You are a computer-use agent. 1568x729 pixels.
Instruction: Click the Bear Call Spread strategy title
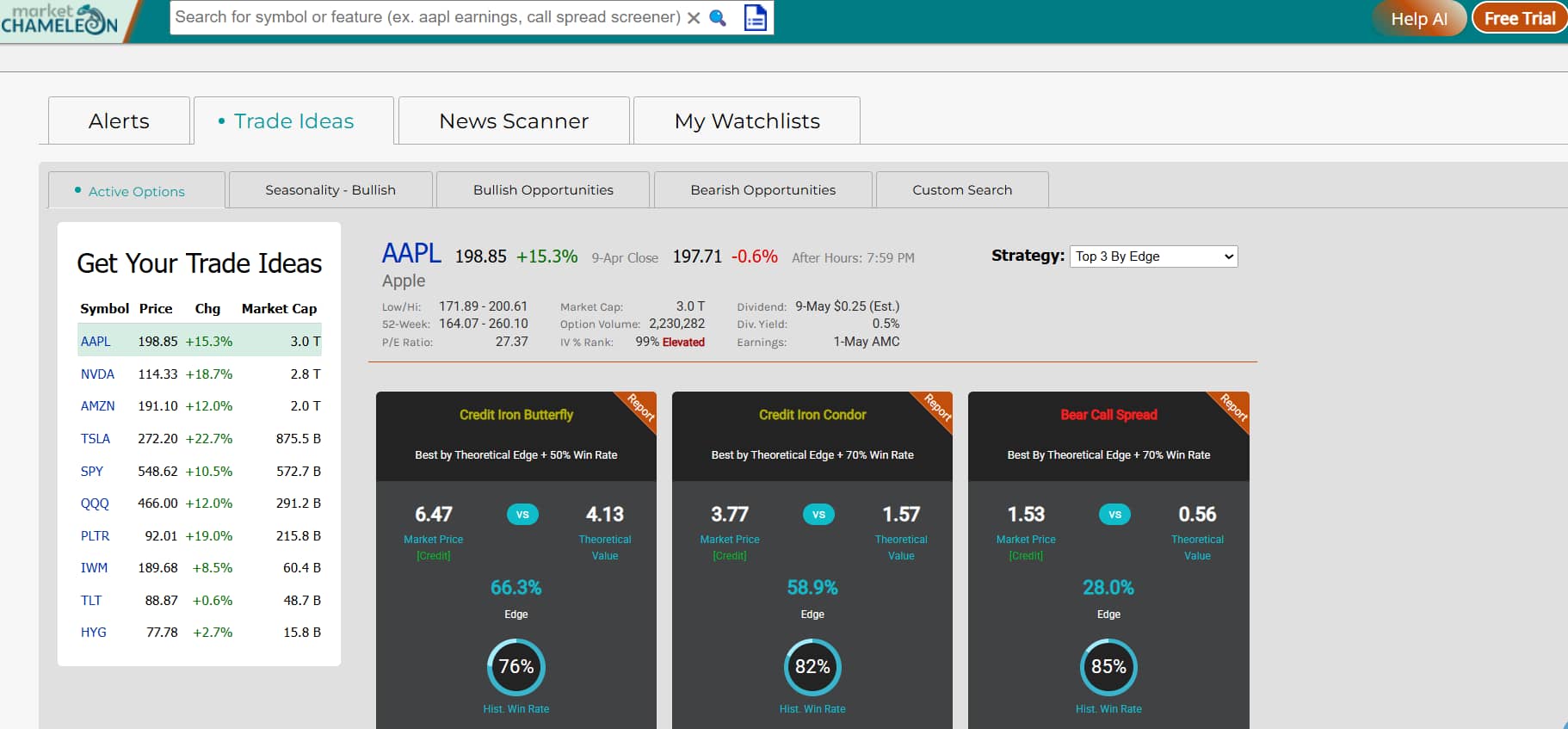(x=1108, y=415)
